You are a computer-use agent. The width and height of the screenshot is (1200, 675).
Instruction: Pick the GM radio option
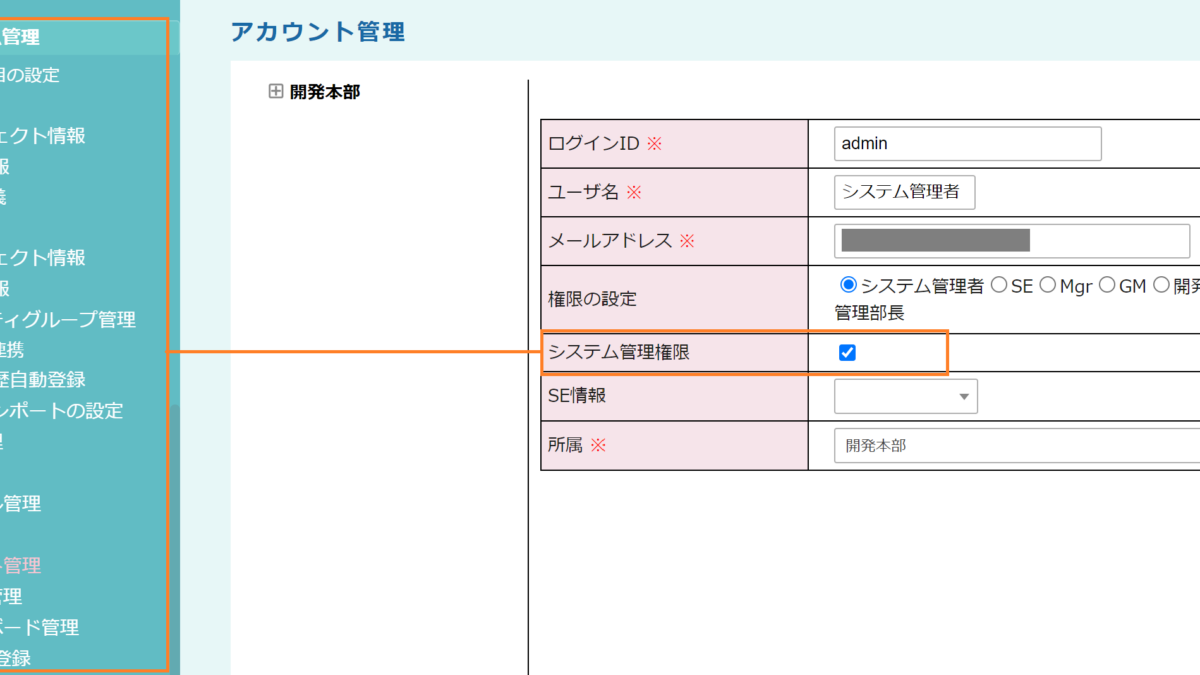[1106, 286]
